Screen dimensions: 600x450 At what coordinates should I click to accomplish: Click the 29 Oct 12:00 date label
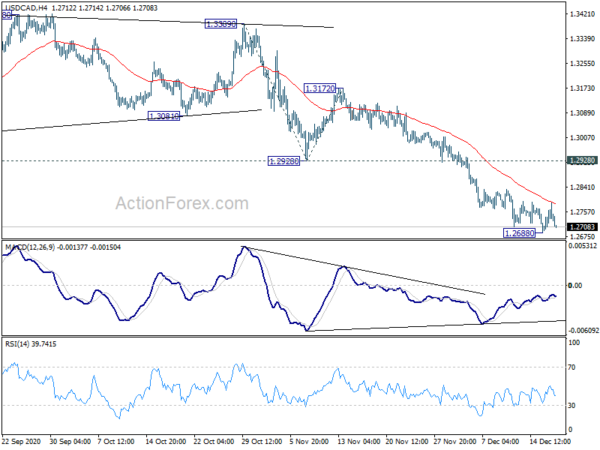262,442
